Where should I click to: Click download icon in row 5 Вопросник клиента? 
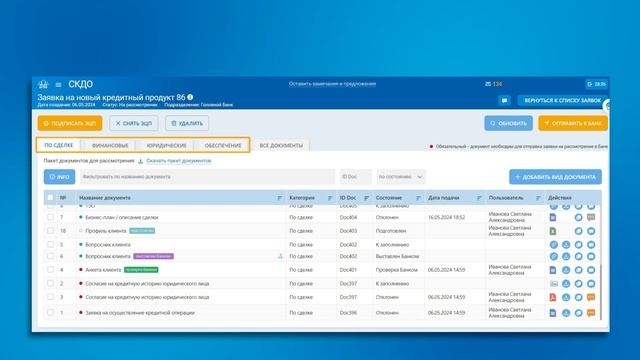566,245
